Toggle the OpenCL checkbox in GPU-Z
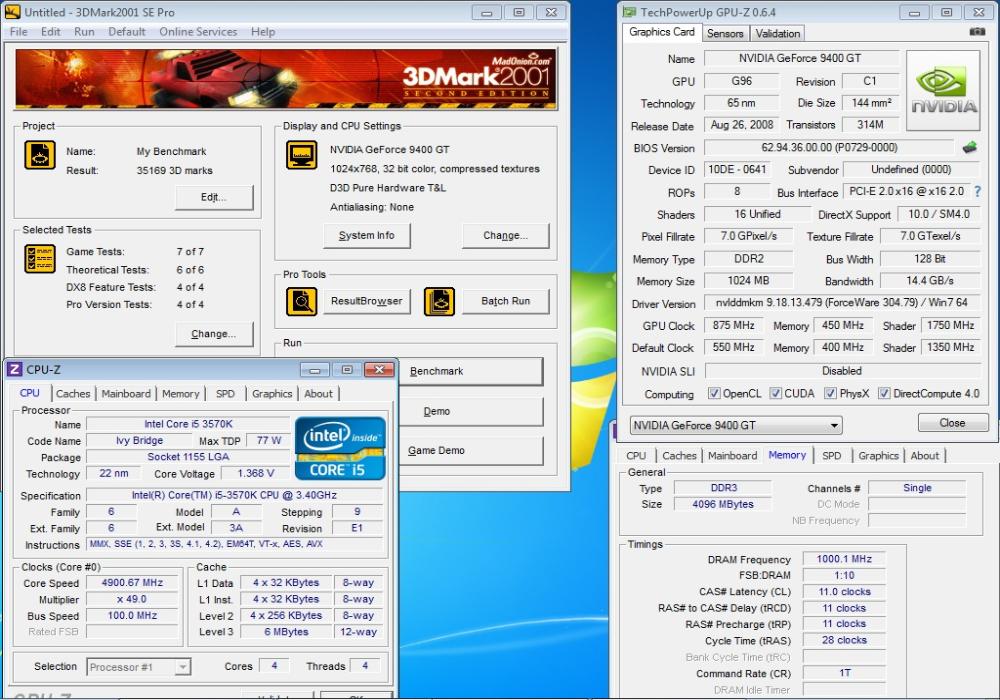Viewport: 1000px width, 700px height. (714, 393)
